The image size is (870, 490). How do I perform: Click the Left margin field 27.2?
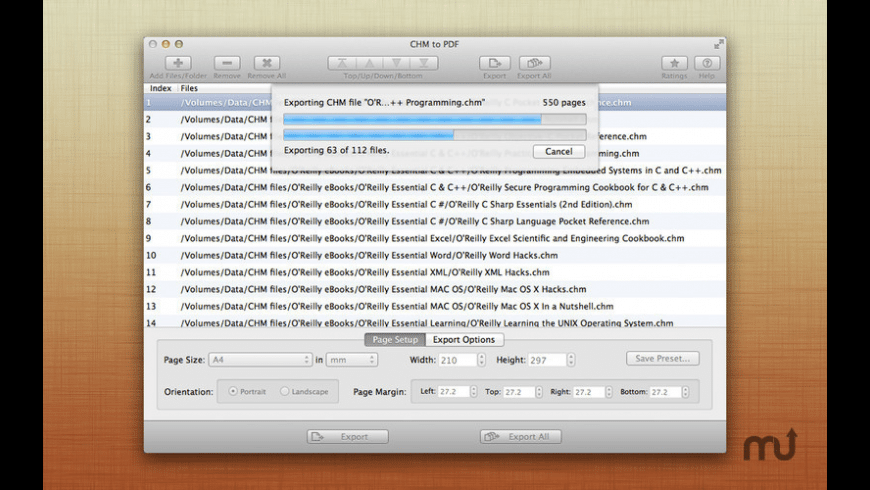pyautogui.click(x=453, y=392)
